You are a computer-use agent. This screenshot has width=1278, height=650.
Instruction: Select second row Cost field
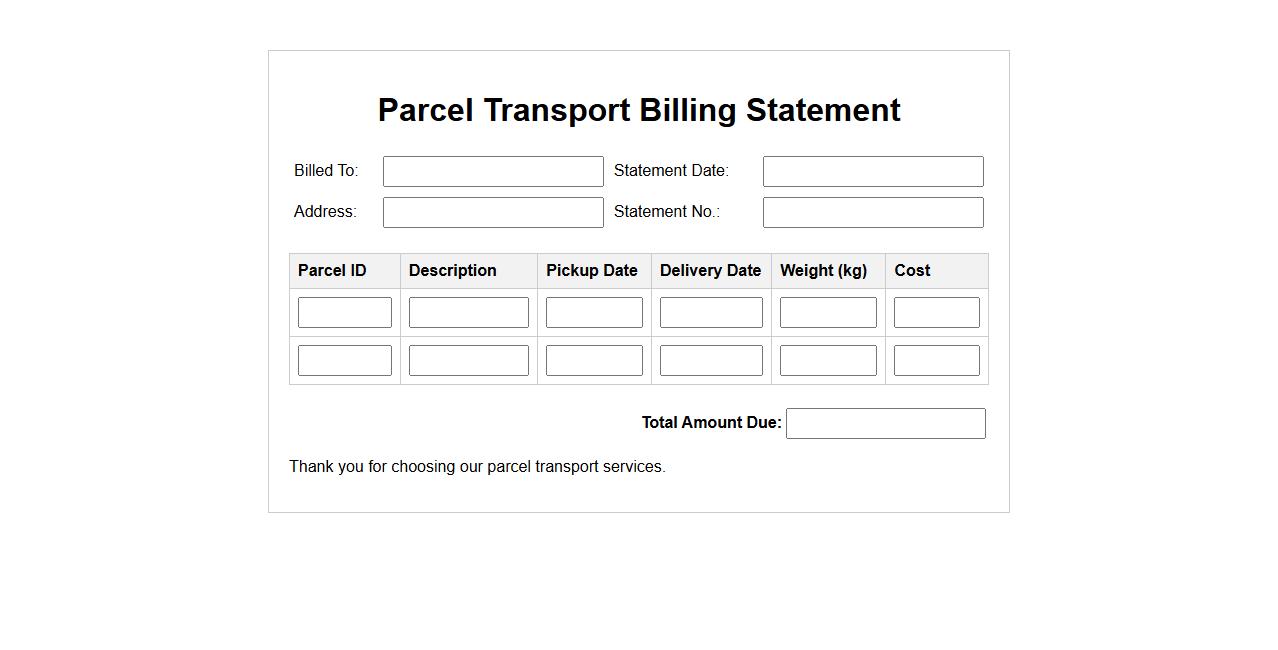coord(937,360)
